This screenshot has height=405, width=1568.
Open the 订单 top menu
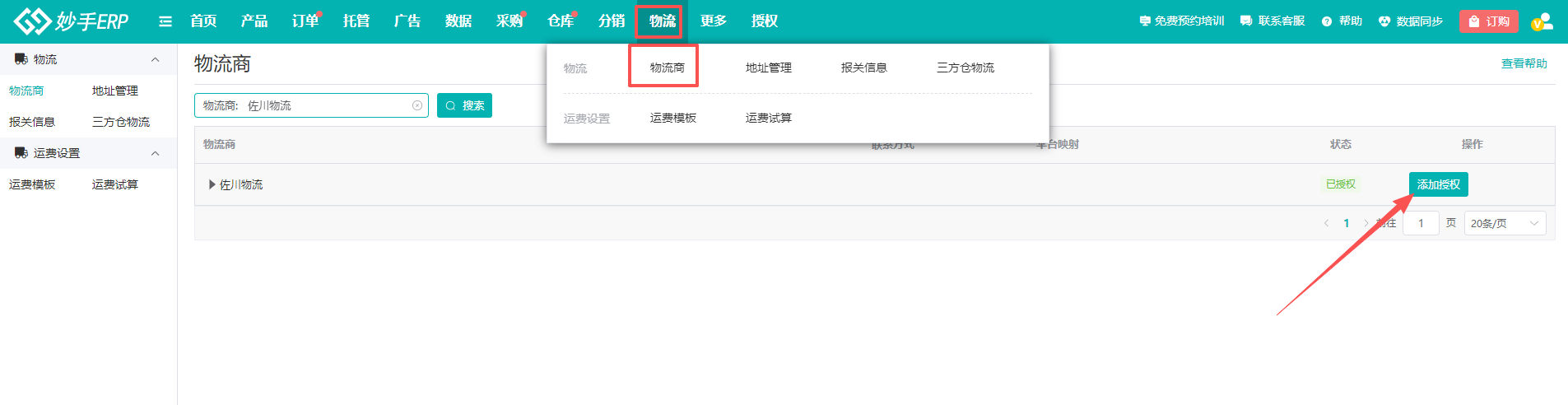305,21
